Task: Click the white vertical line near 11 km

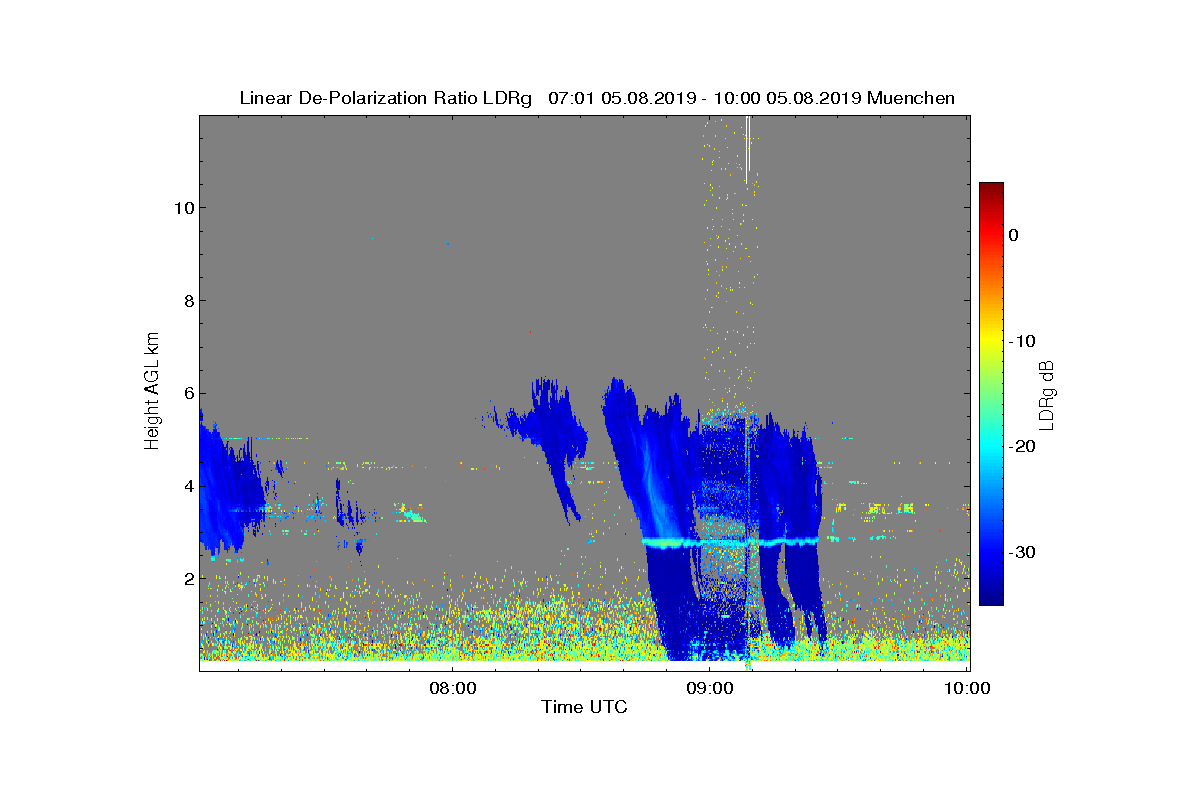Action: [x=748, y=149]
